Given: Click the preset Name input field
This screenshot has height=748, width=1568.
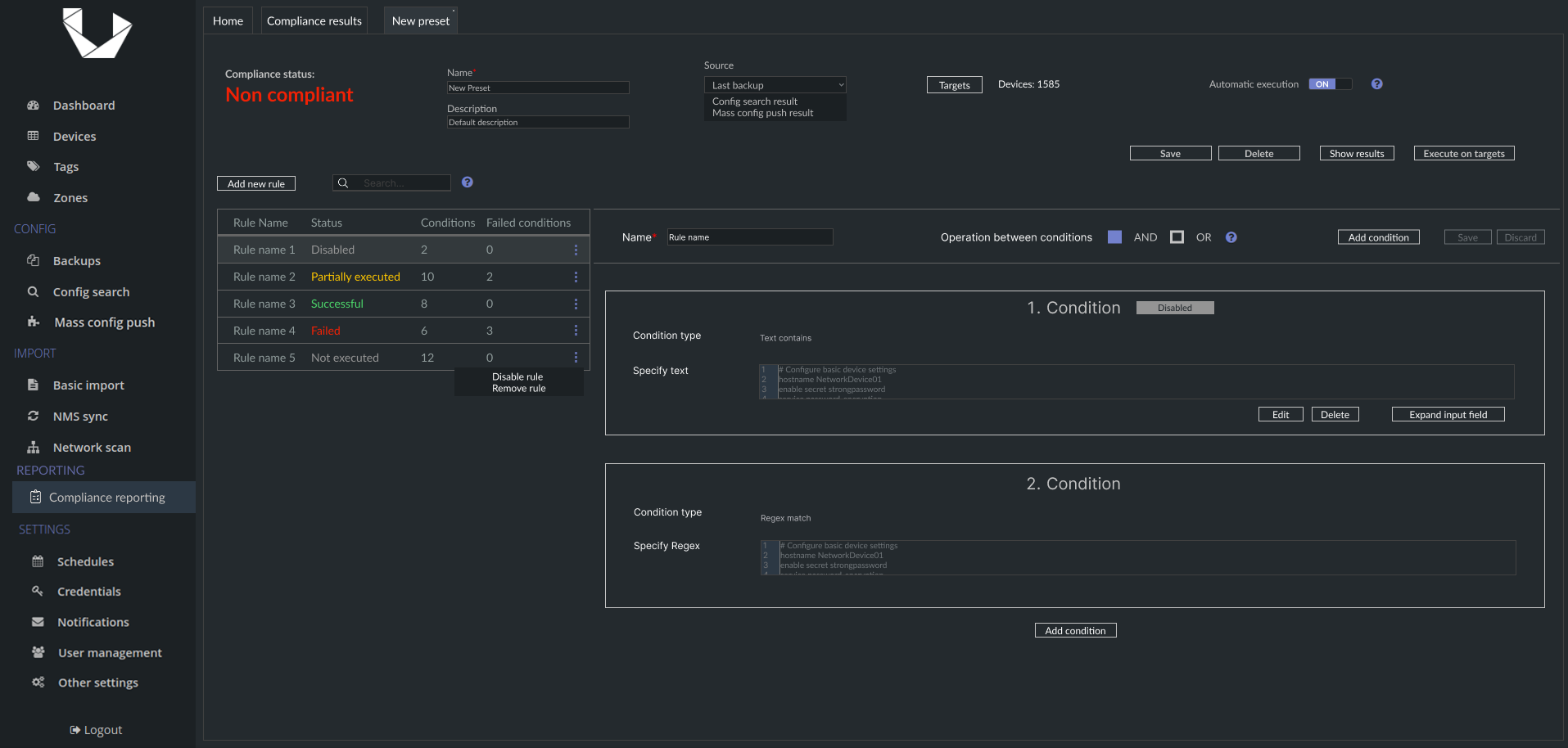Looking at the screenshot, I should [x=538, y=88].
